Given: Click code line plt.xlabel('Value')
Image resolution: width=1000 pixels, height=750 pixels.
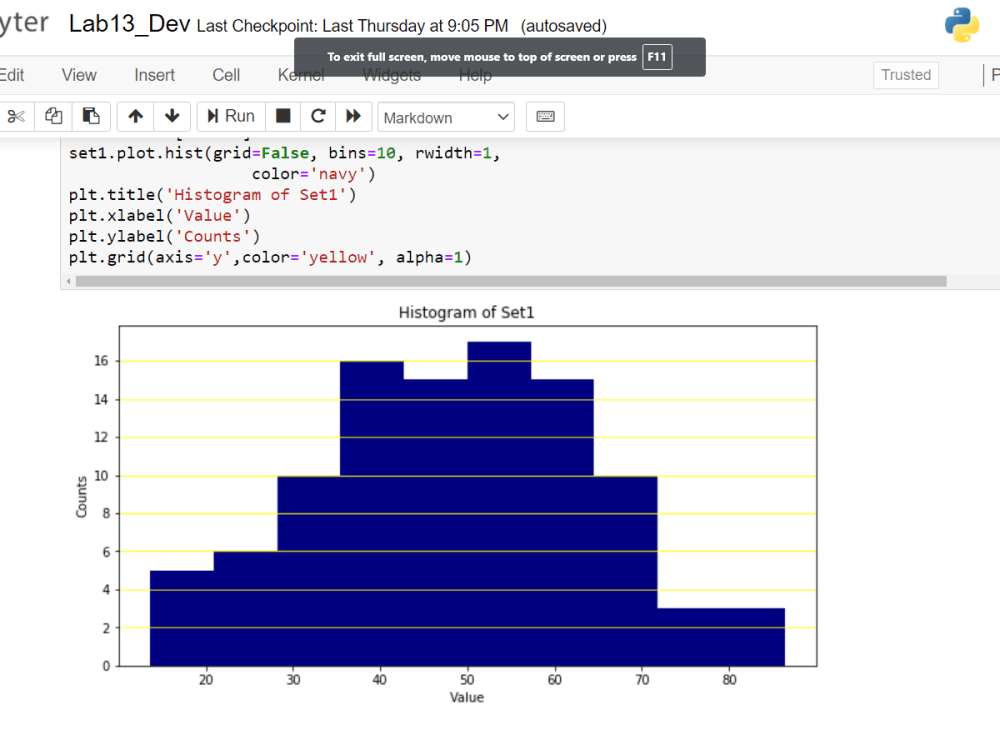Looking at the screenshot, I should [x=159, y=216].
